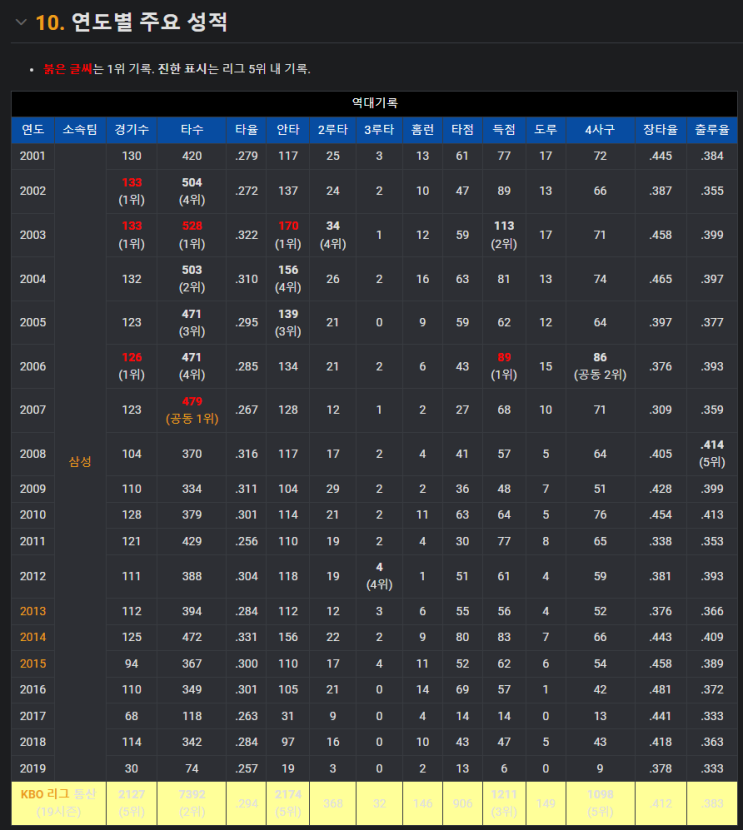
Task: Click the 득점 column header
Action: pos(504,130)
